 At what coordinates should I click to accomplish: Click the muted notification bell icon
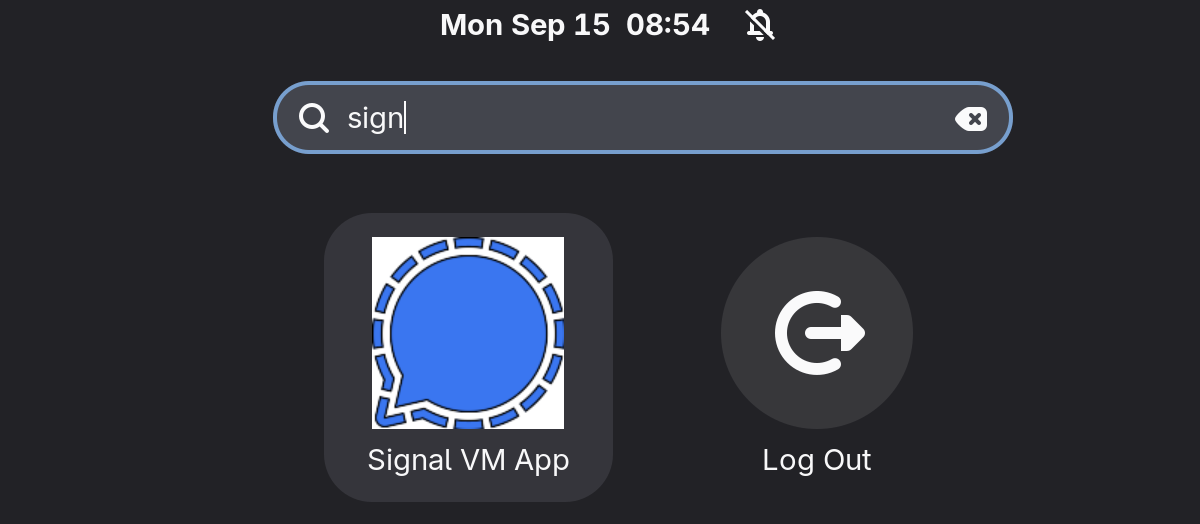coord(760,25)
